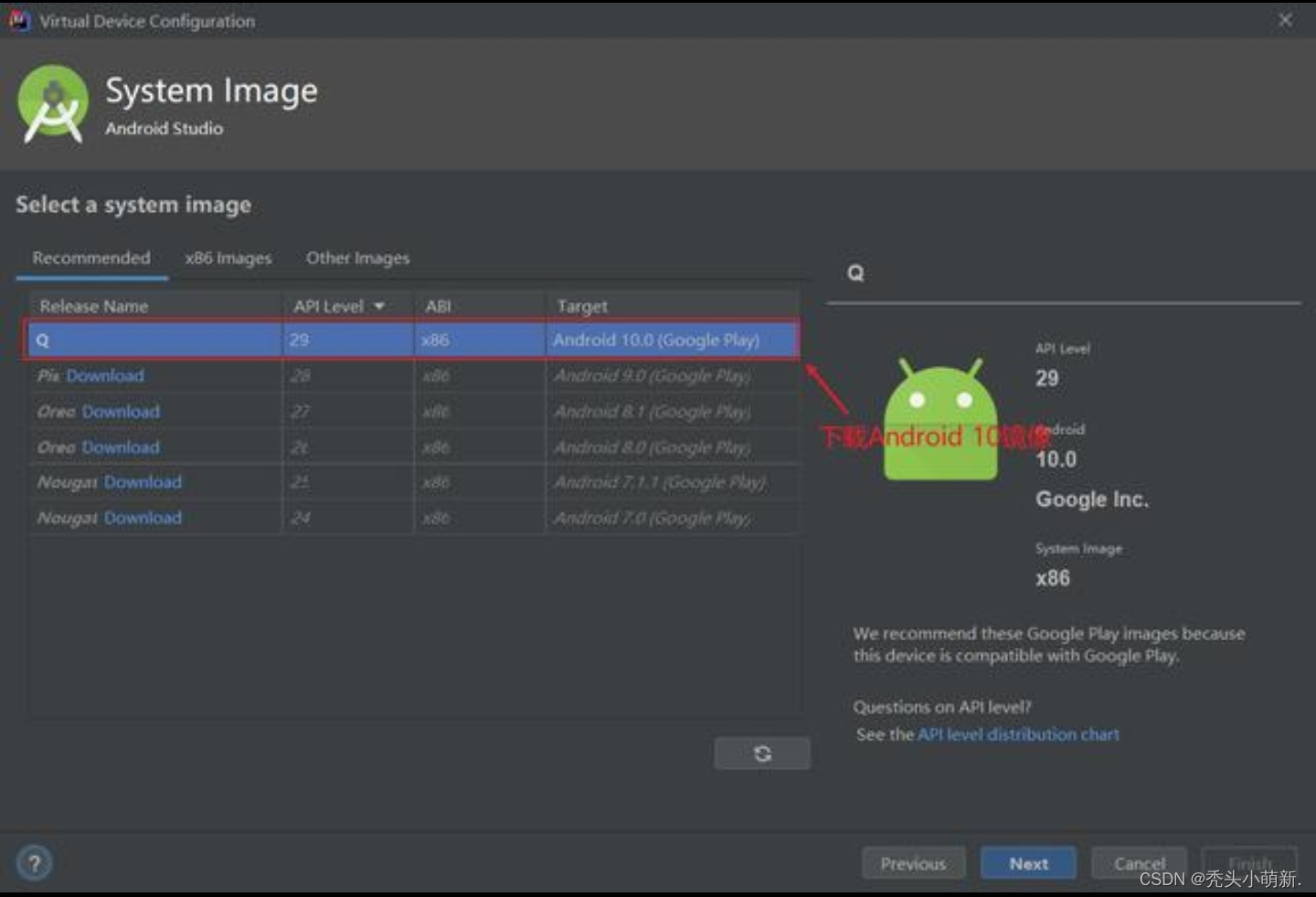Click the "x86" System Image value in details
The height and width of the screenshot is (897, 1316).
tap(1053, 578)
